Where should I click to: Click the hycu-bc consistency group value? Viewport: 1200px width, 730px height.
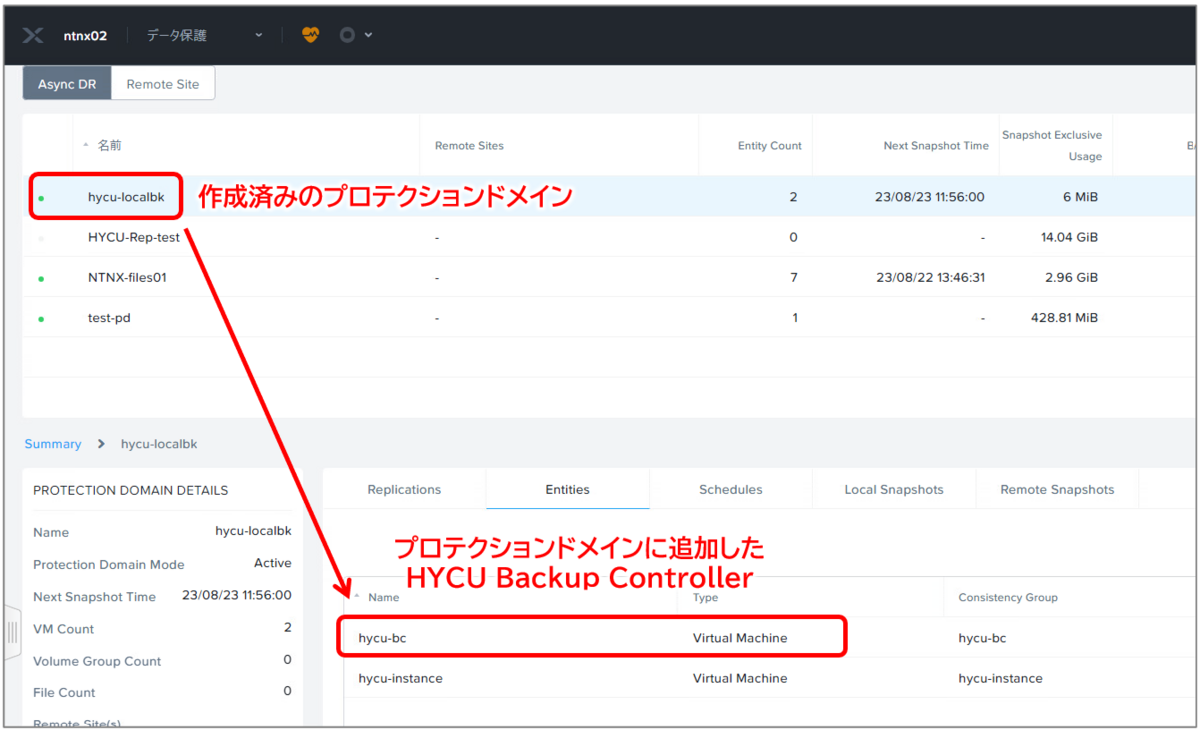coord(982,638)
